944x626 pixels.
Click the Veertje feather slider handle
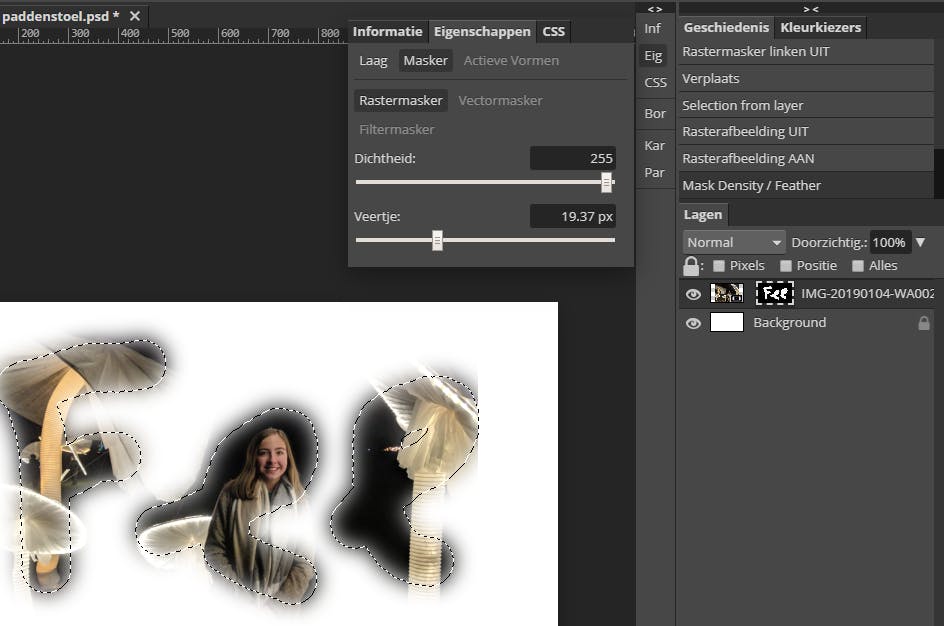[x=437, y=240]
